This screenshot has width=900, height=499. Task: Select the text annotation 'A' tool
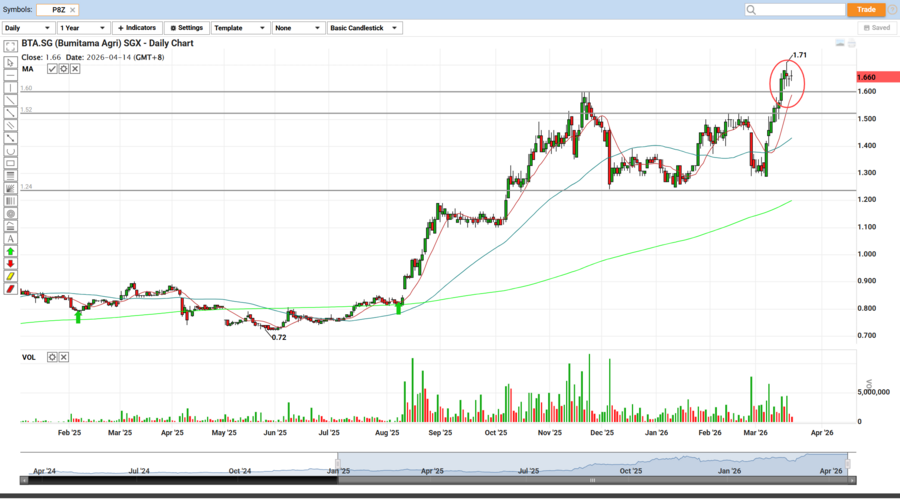pyautogui.click(x=10, y=239)
